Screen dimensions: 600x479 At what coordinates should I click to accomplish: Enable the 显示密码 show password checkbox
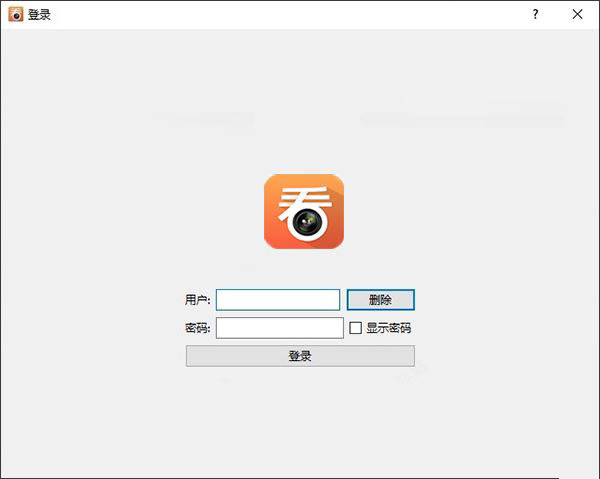[355, 328]
